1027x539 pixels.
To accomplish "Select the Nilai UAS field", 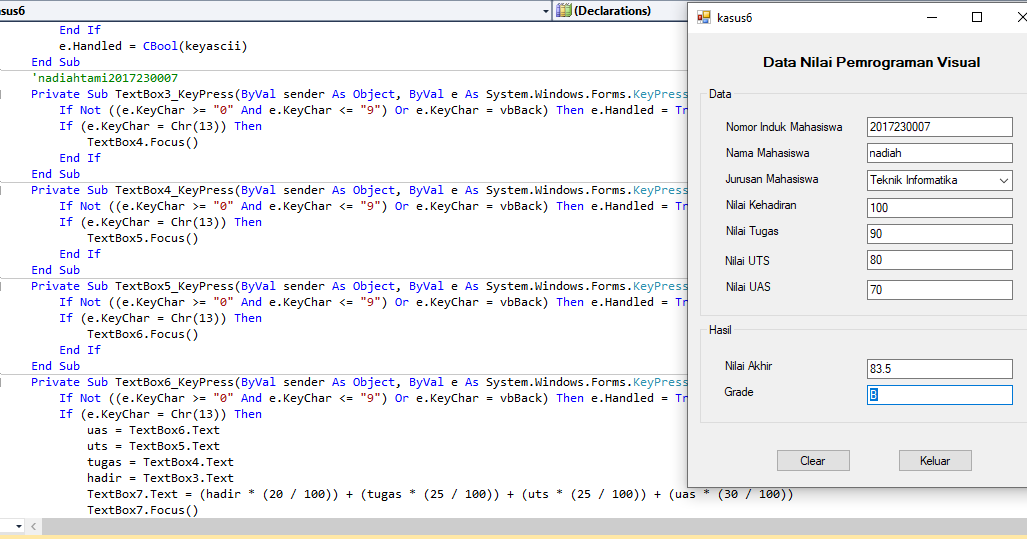I will 939,290.
